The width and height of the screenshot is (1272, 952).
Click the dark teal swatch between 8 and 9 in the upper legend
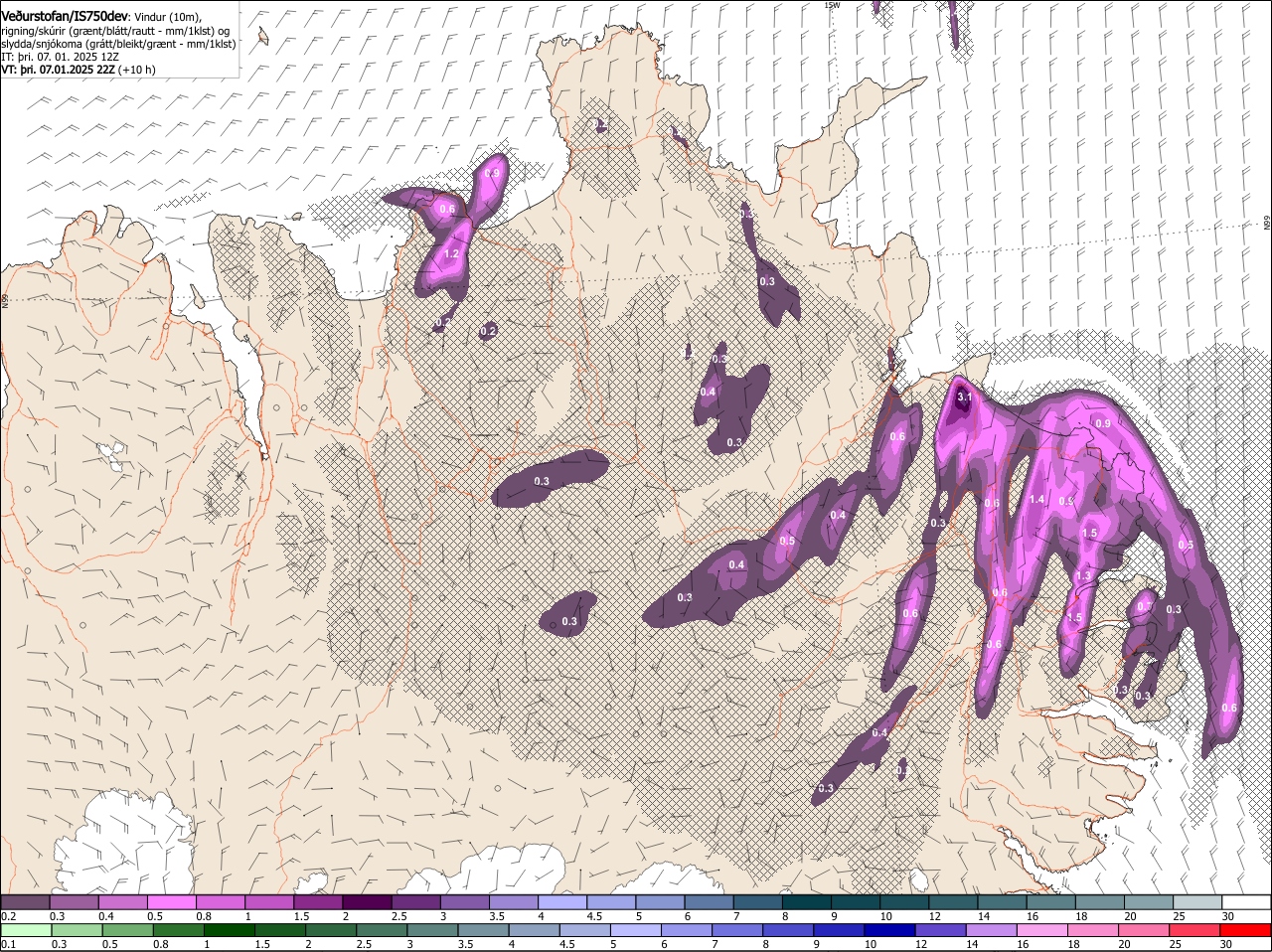(x=808, y=902)
